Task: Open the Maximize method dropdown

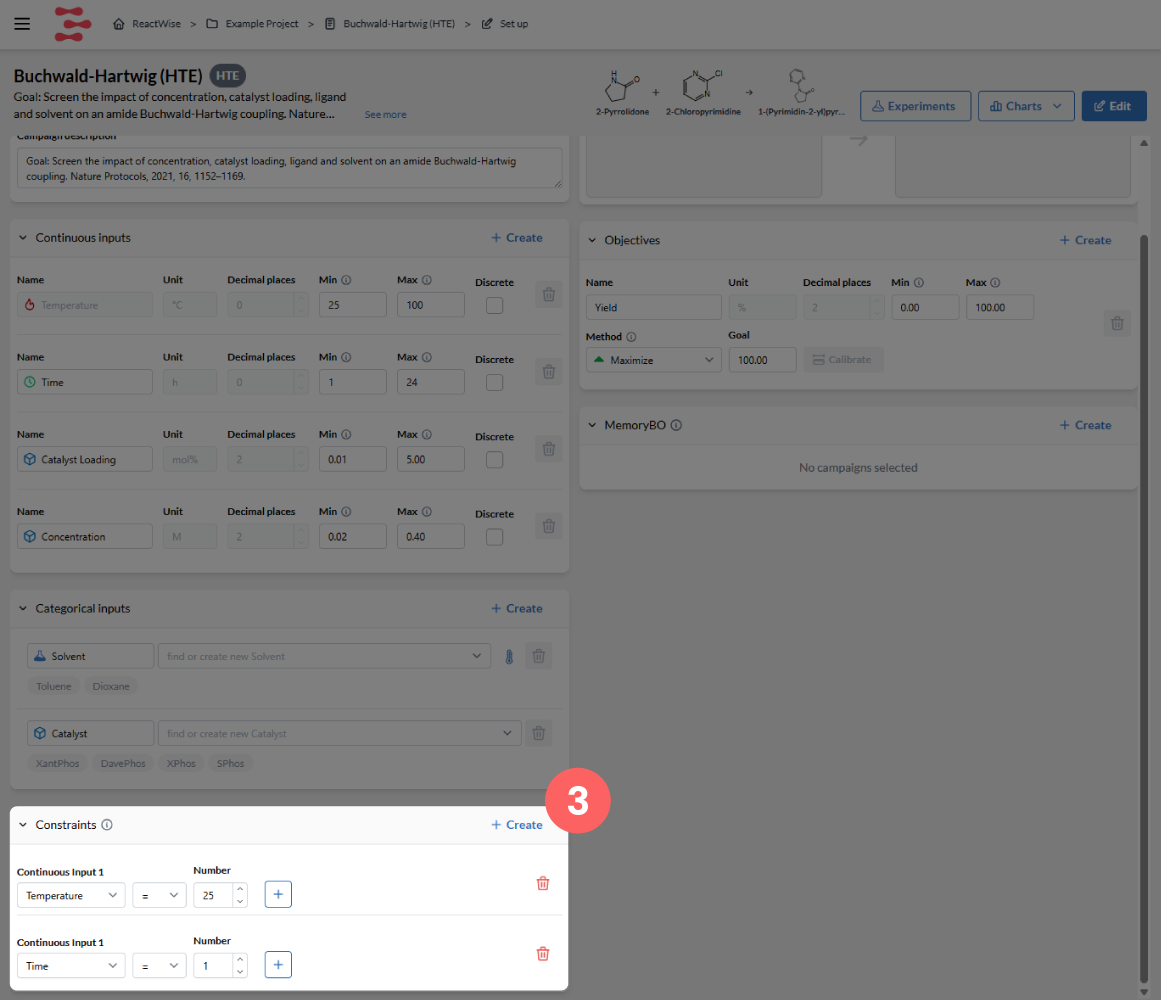Action: point(654,360)
